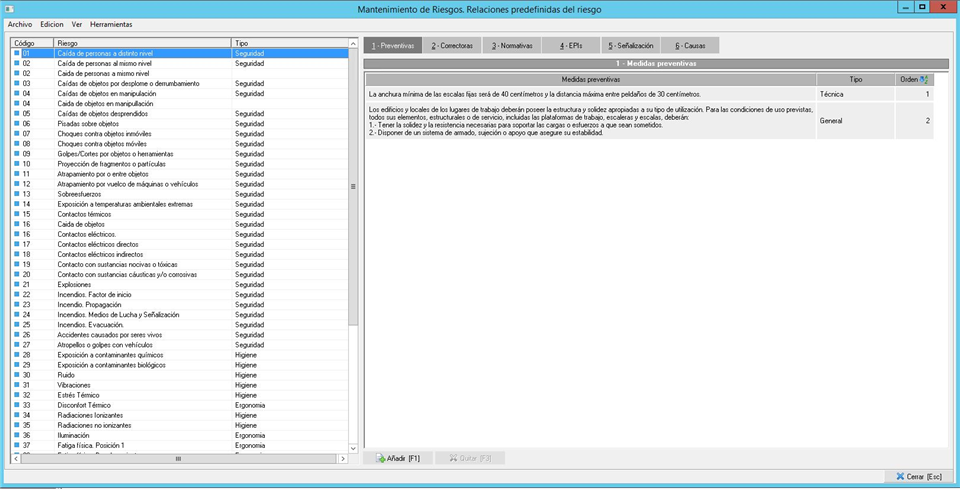Select risk 13 Sobreesfuerzos
This screenshot has width=960, height=489.
180,194
